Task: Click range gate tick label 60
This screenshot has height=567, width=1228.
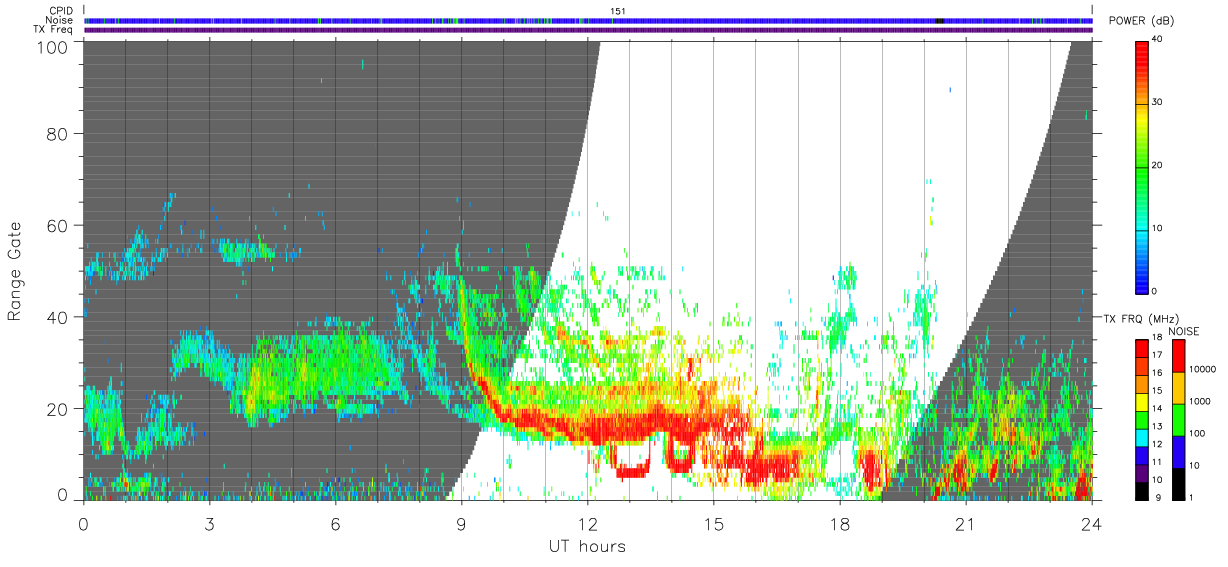Action: pyautogui.click(x=57, y=226)
